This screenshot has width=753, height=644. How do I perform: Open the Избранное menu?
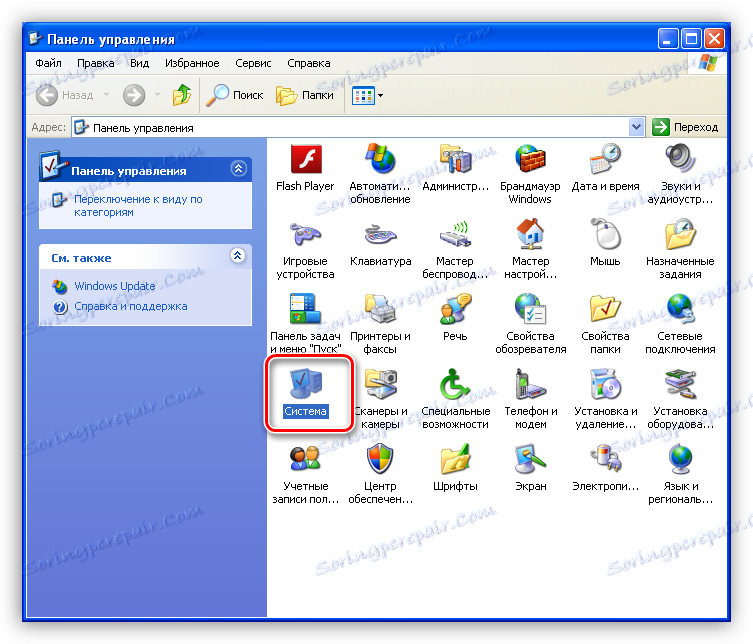click(x=192, y=63)
